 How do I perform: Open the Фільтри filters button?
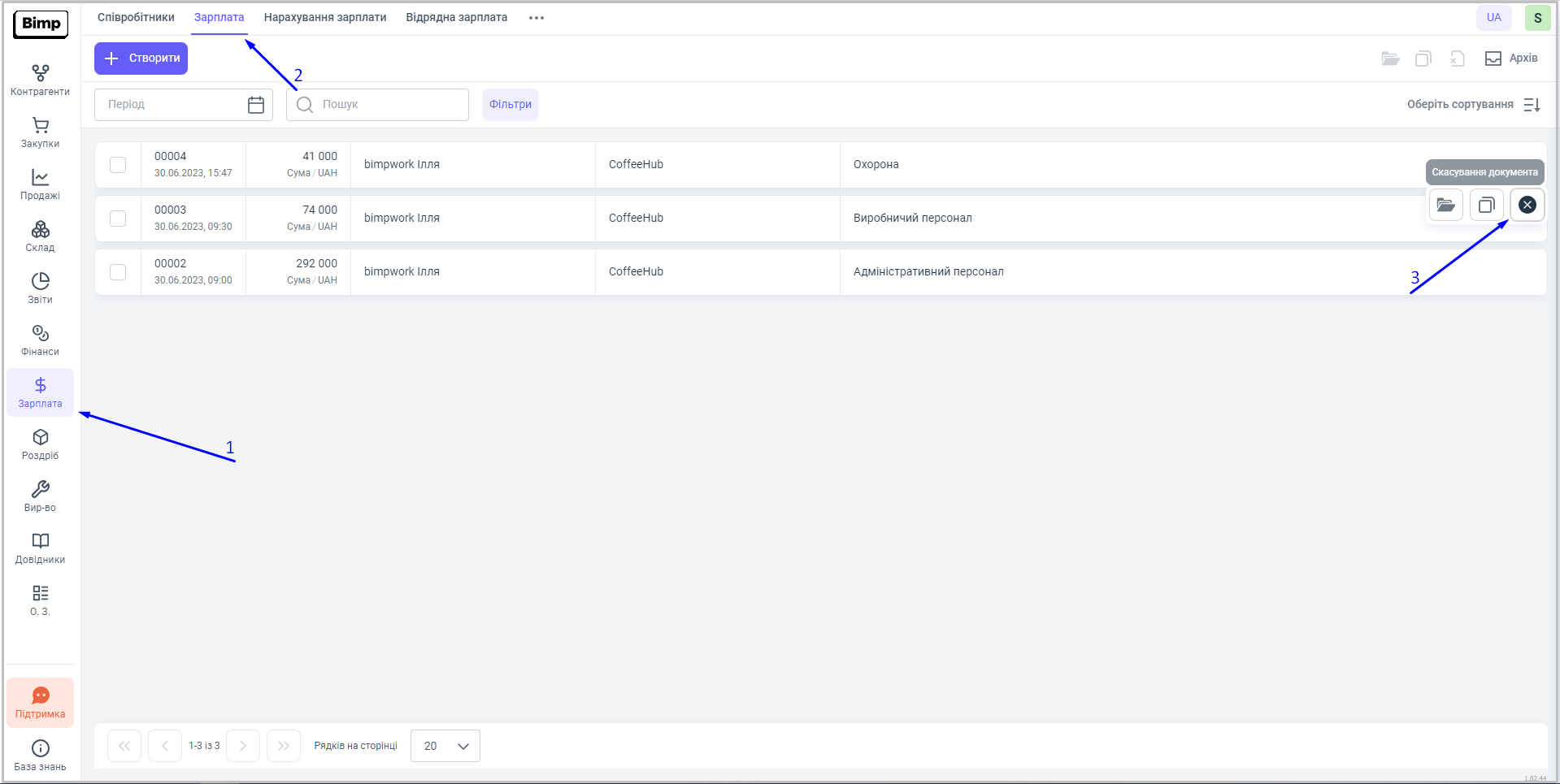point(510,105)
